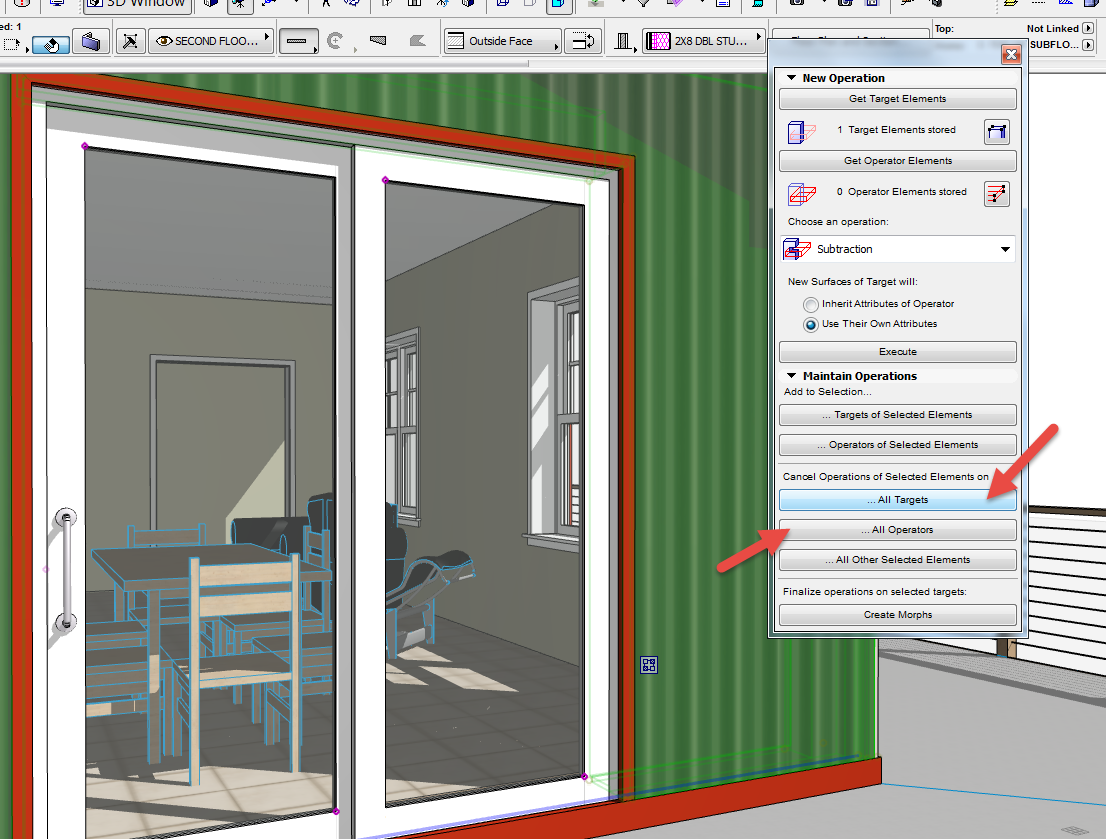
Task: Click the 3D Window toolbar icon group
Action: pos(135,6)
